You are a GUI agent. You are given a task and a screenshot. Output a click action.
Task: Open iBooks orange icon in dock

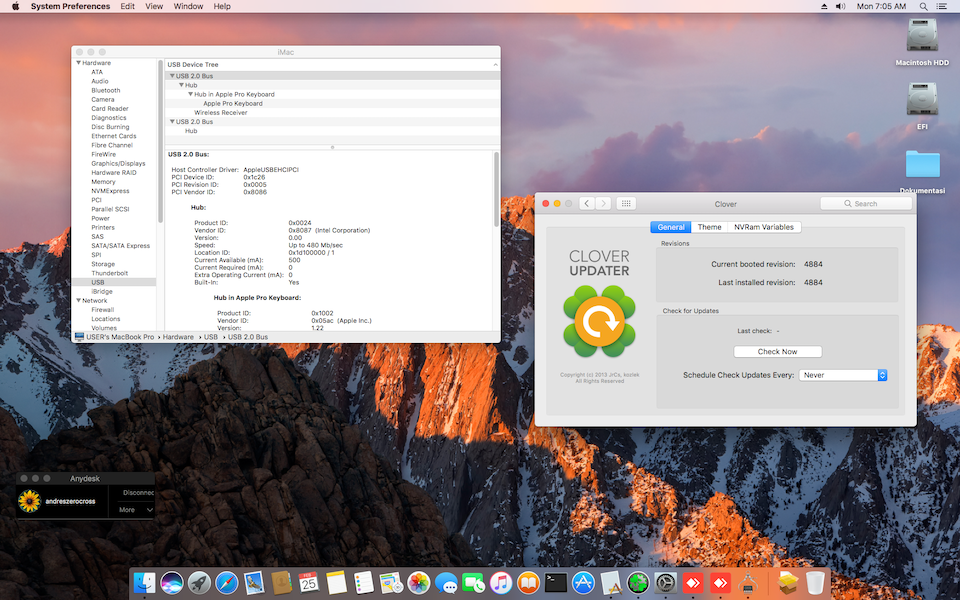coord(528,583)
